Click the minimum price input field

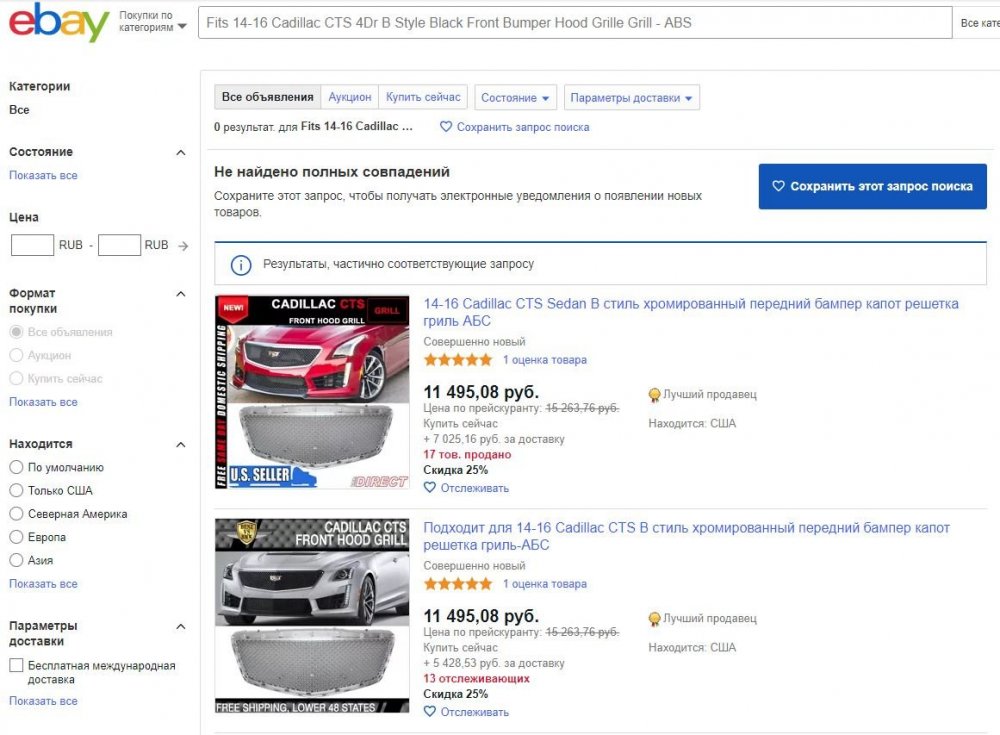point(32,245)
